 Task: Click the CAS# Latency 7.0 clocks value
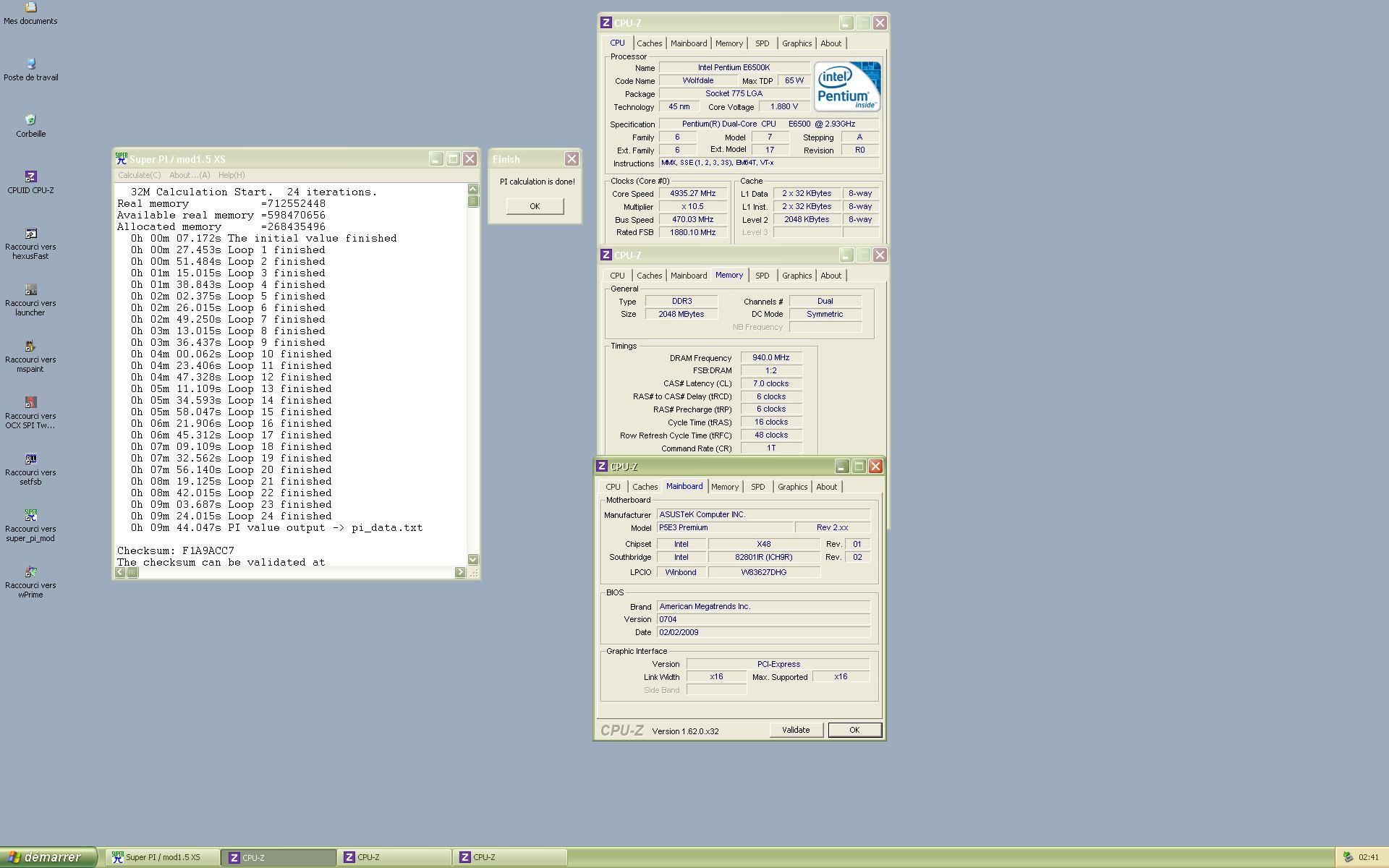[x=770, y=383]
